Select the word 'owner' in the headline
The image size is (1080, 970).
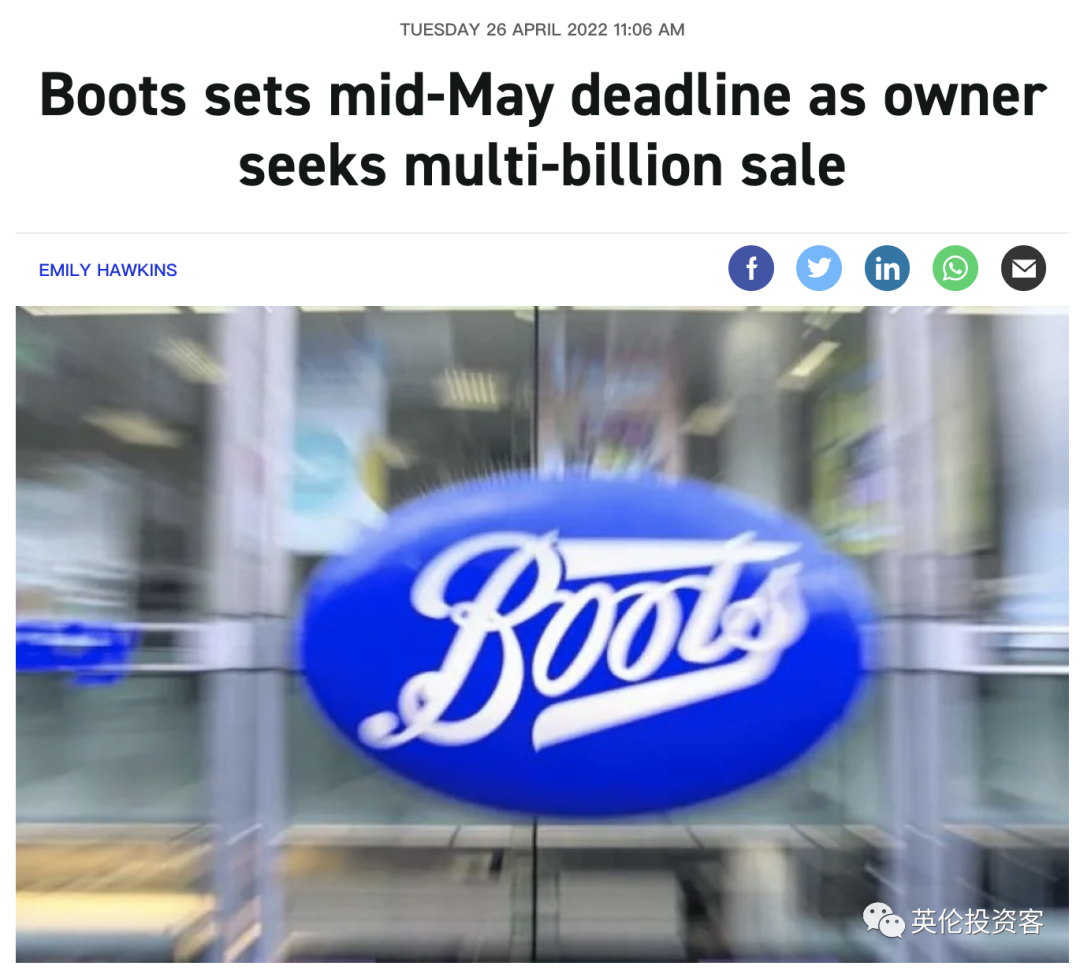click(964, 96)
